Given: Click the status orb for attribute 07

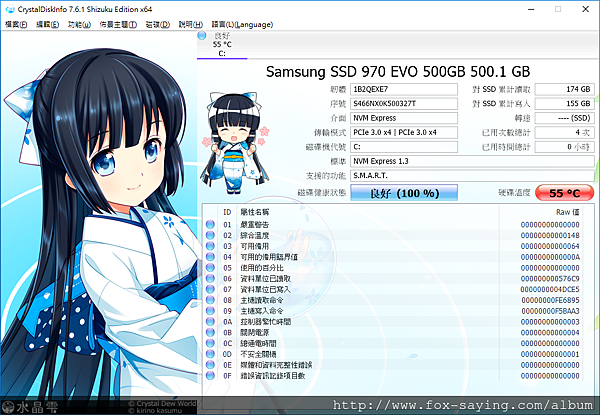Looking at the screenshot, I should point(210,289).
